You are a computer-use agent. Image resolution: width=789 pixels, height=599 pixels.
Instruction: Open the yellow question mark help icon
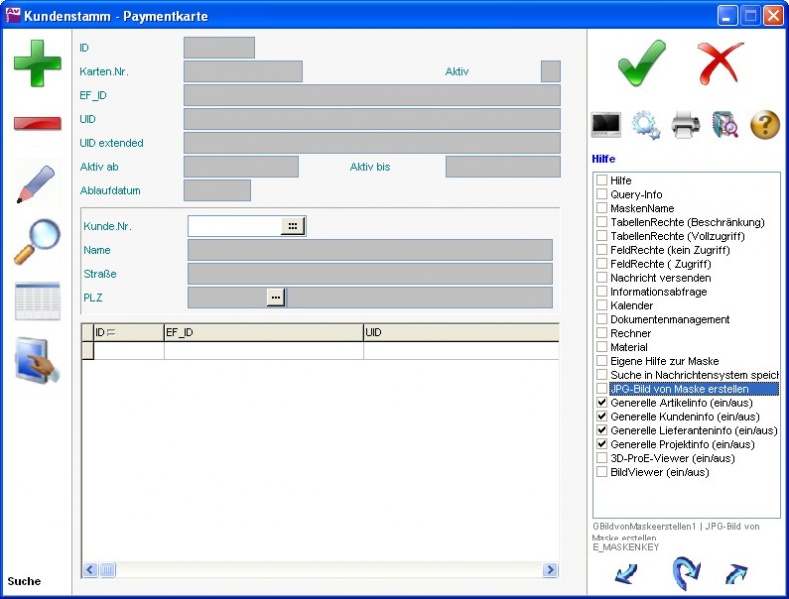(765, 125)
